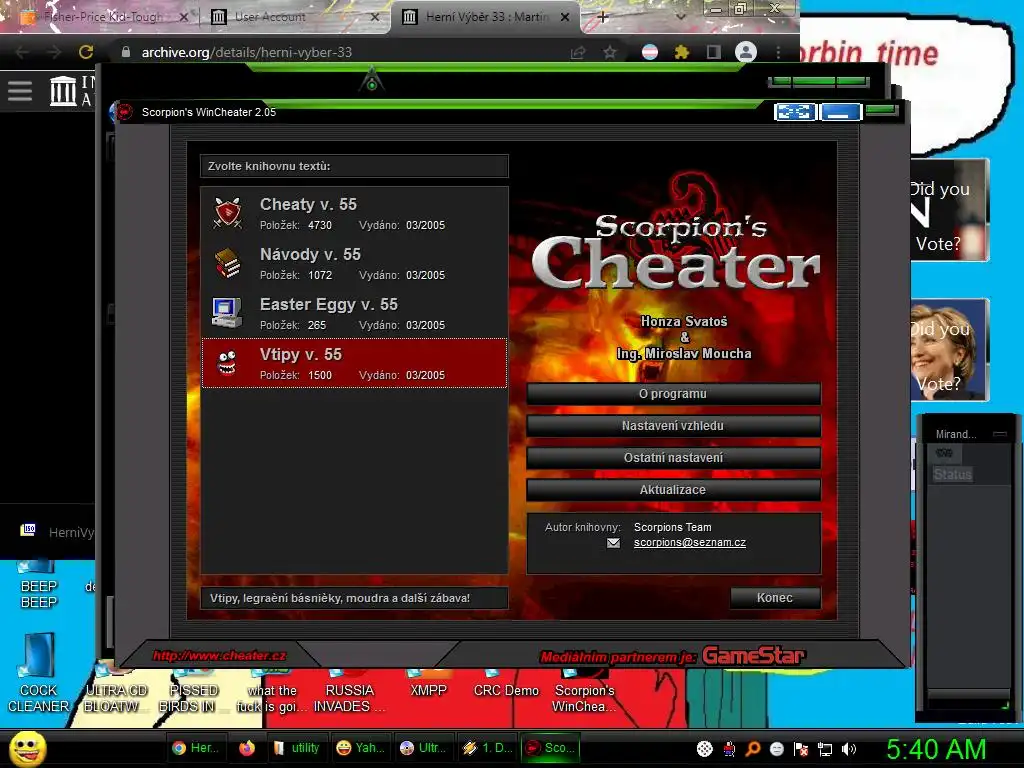Expand the tab search chevron in Chrome
1024x768 pixels.
coord(680,17)
